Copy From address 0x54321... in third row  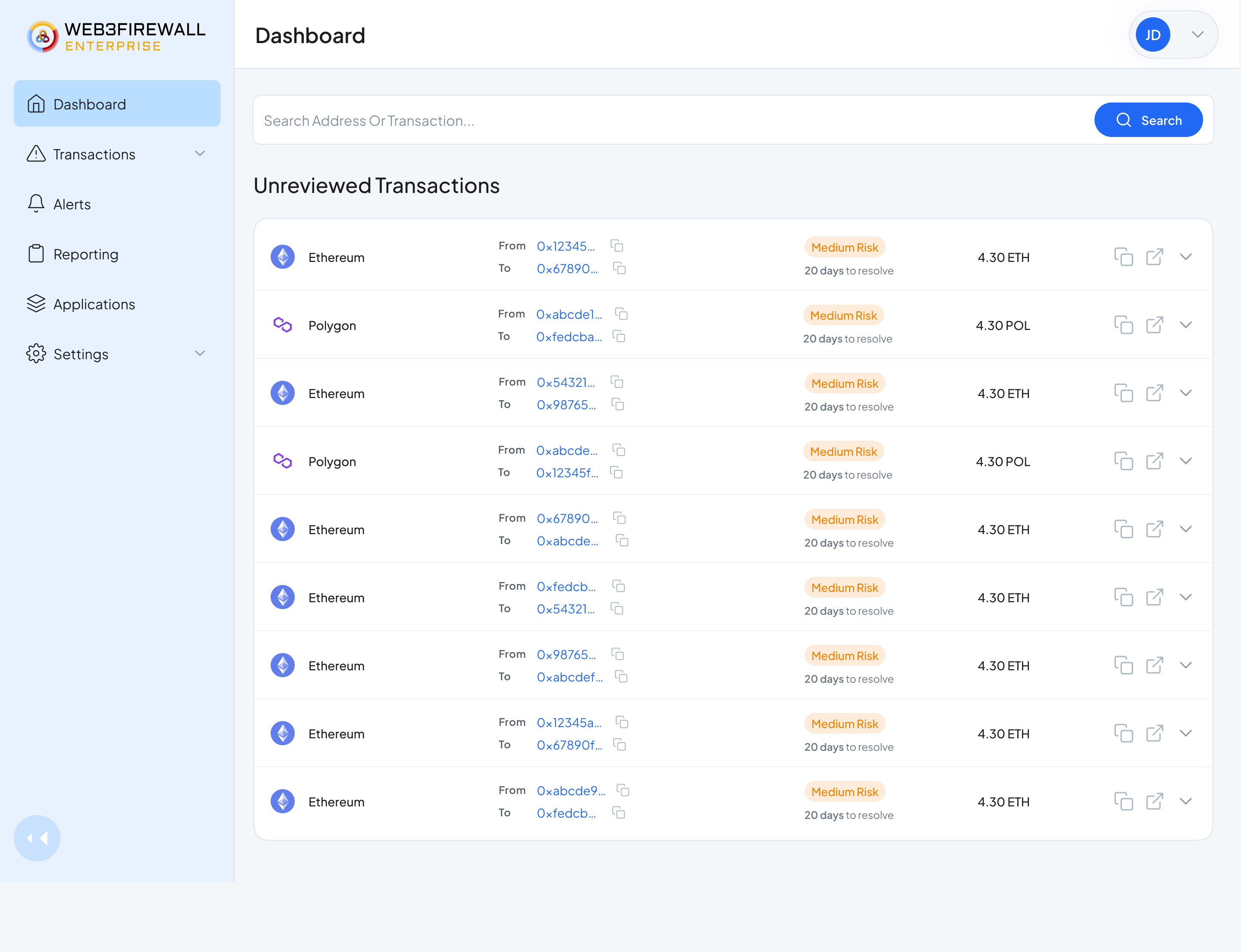coord(617,382)
